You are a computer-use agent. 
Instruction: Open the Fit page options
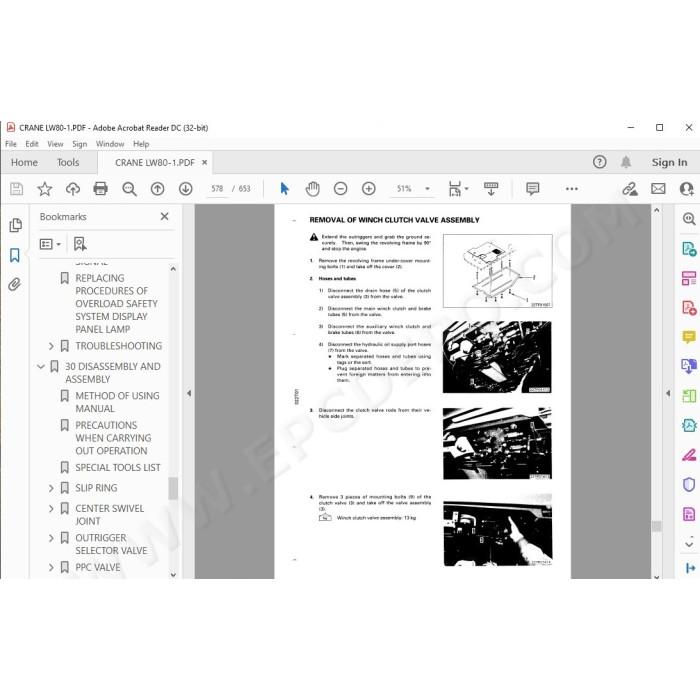pyautogui.click(x=458, y=189)
